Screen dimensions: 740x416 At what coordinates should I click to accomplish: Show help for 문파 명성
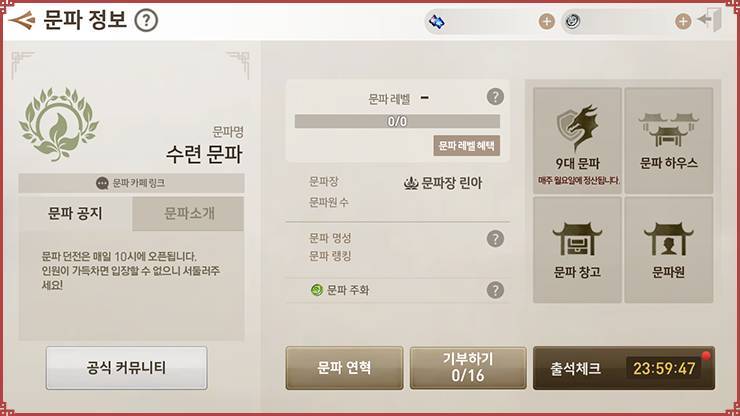click(x=495, y=238)
